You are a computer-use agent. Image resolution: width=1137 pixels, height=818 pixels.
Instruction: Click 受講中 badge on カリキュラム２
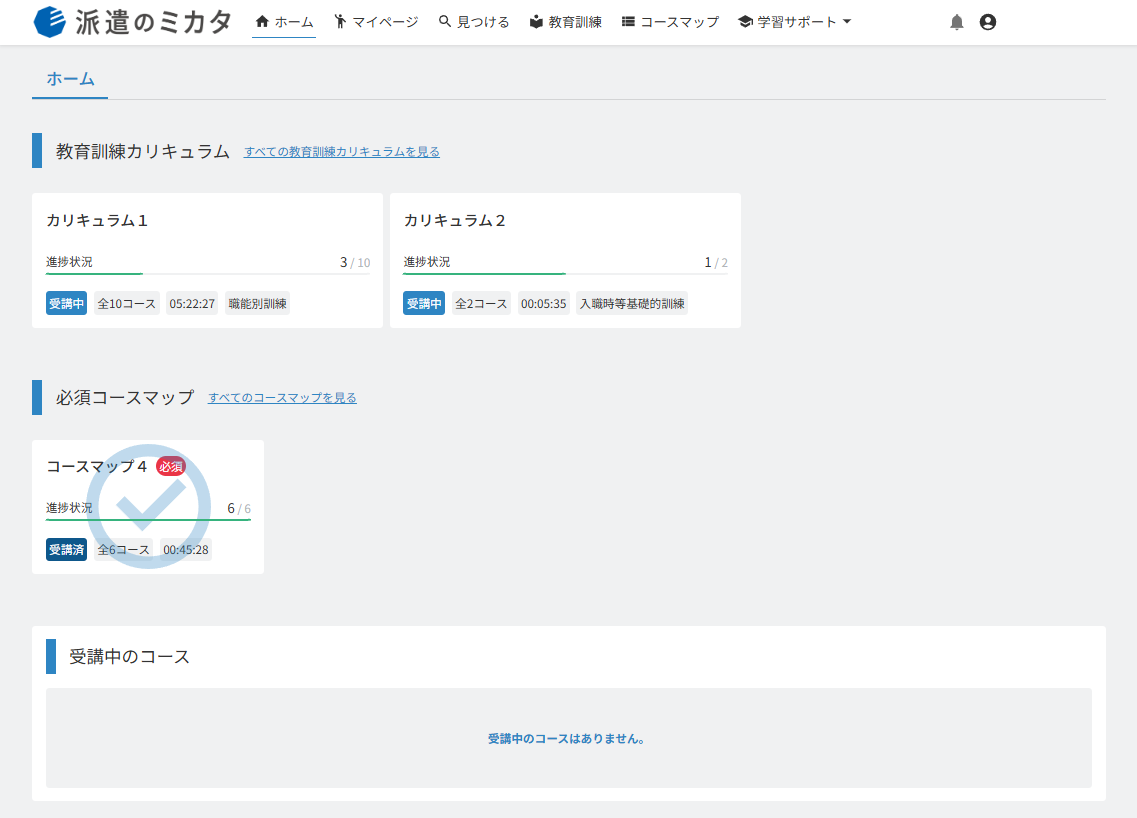click(423, 304)
